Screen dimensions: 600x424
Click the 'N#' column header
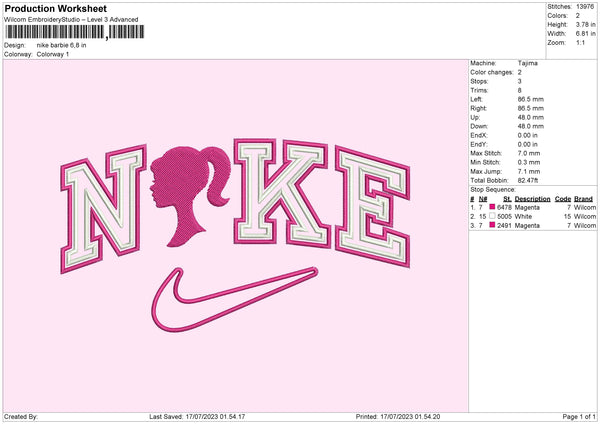tap(483, 199)
